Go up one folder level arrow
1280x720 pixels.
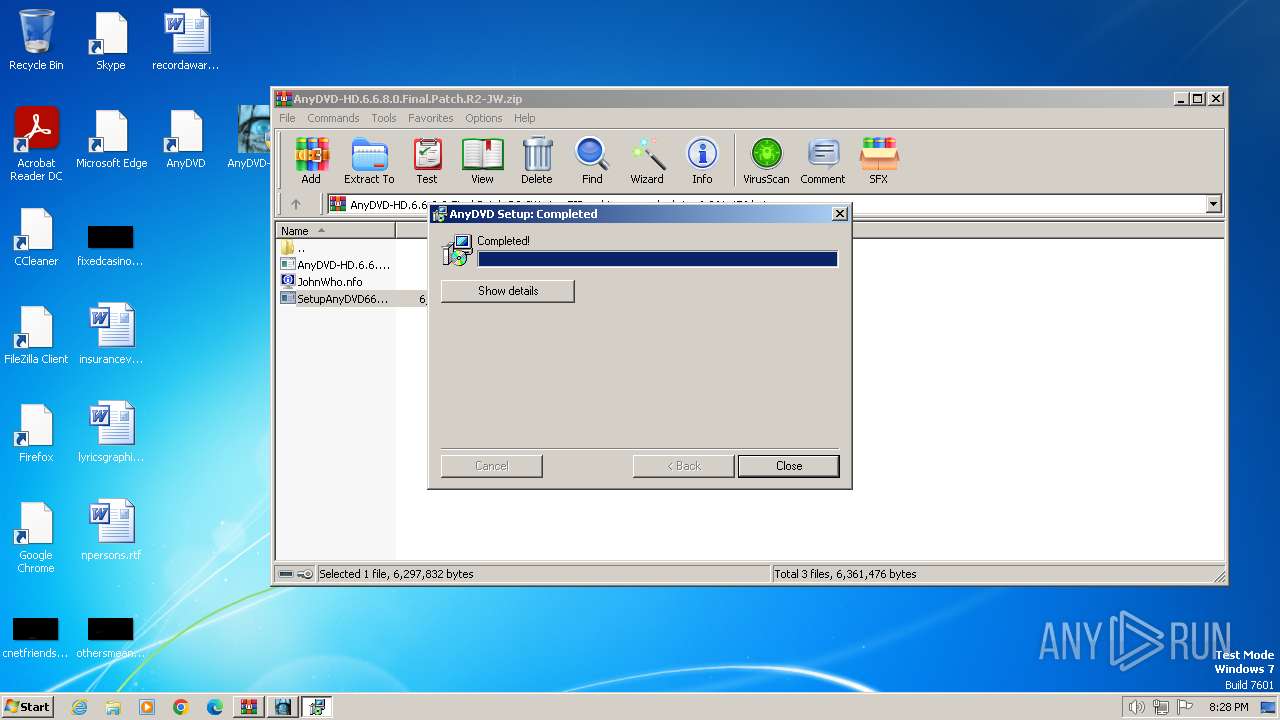(296, 204)
